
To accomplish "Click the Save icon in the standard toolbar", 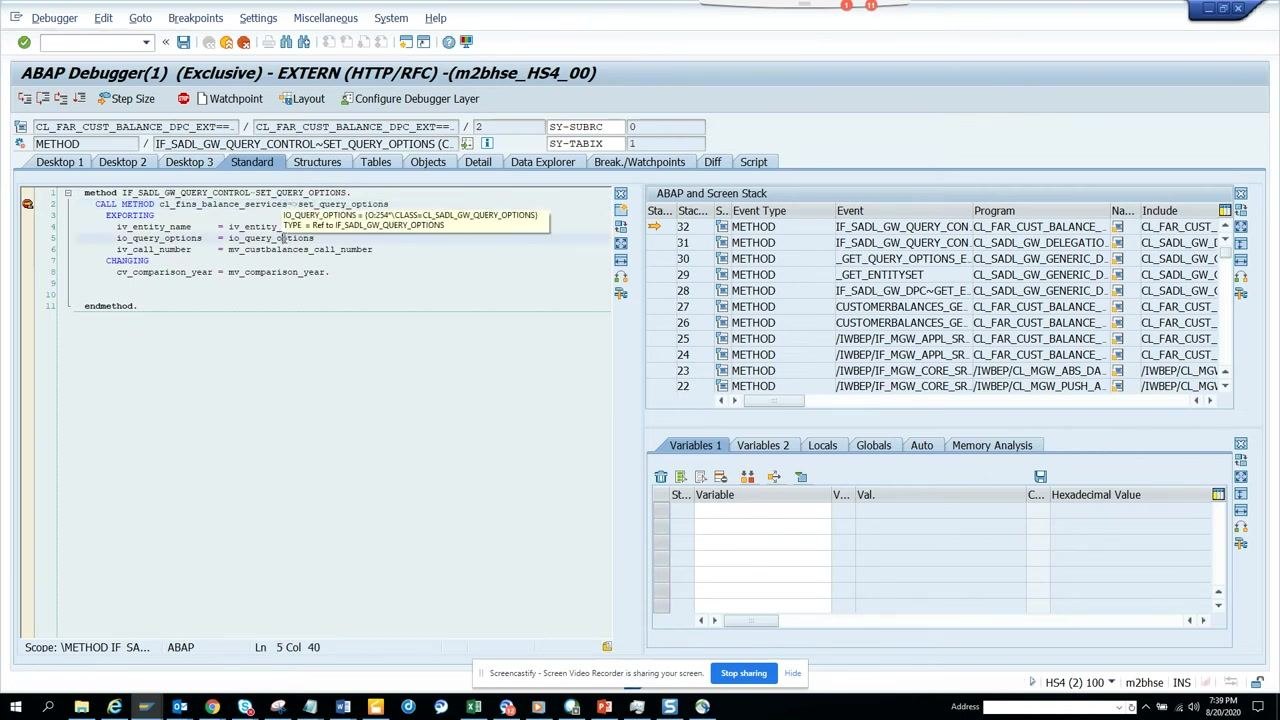I will [x=183, y=42].
